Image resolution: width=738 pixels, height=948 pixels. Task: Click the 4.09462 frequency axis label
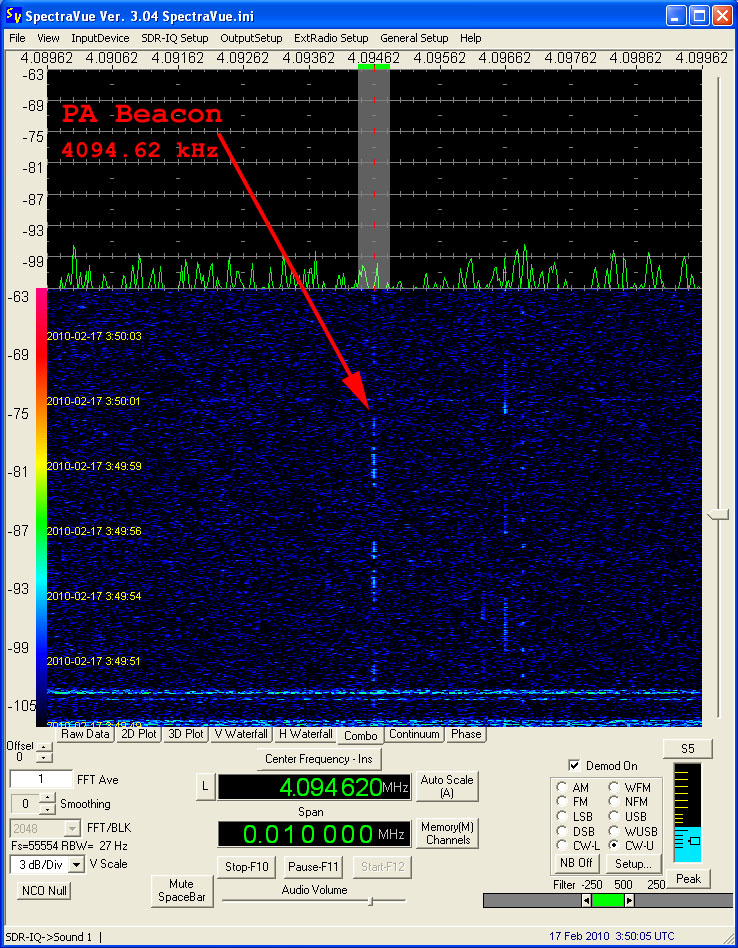374,58
